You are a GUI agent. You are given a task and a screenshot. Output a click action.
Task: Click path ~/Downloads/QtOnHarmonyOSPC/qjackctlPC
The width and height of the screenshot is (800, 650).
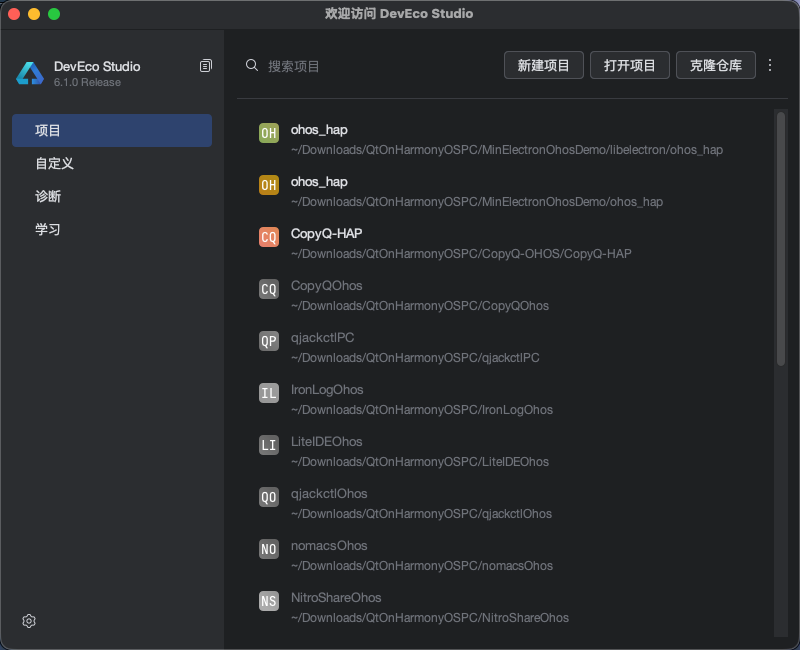pos(415,358)
